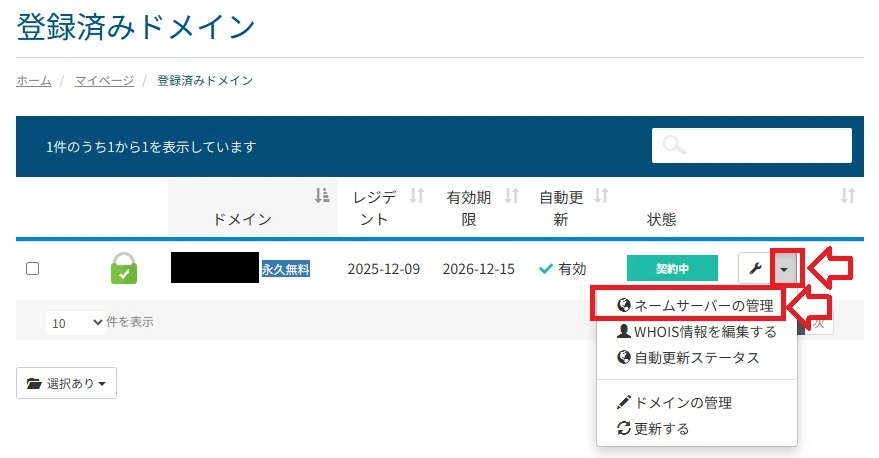The width and height of the screenshot is (879, 458).
Task: Click the wrench manage domain icon
Action: [x=755, y=269]
